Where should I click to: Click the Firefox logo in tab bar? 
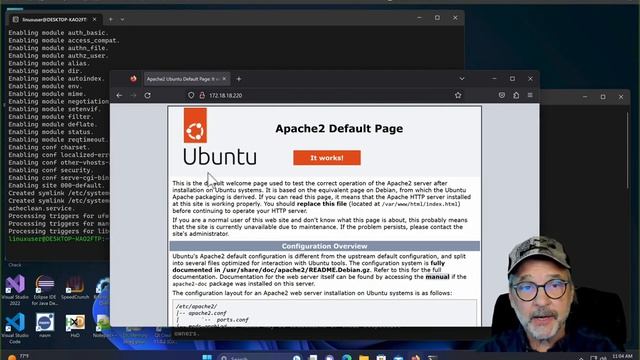pos(133,79)
